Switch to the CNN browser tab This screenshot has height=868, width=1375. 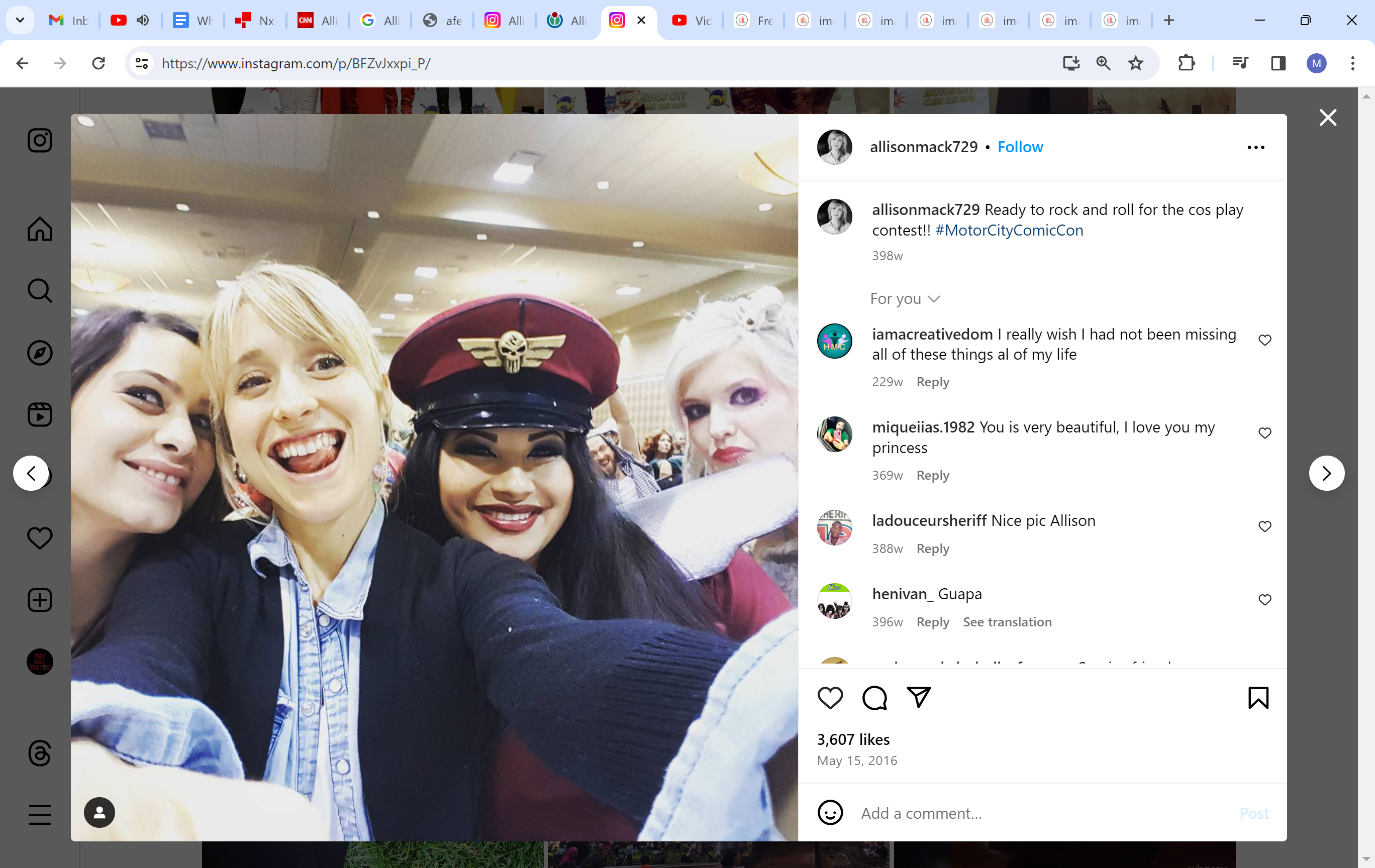click(x=318, y=21)
